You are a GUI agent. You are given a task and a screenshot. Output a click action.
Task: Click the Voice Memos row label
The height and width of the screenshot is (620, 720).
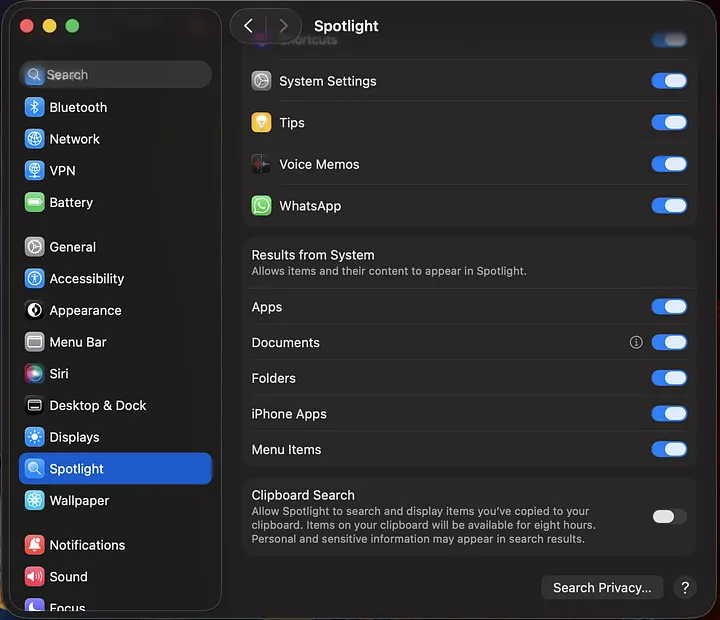pos(319,164)
